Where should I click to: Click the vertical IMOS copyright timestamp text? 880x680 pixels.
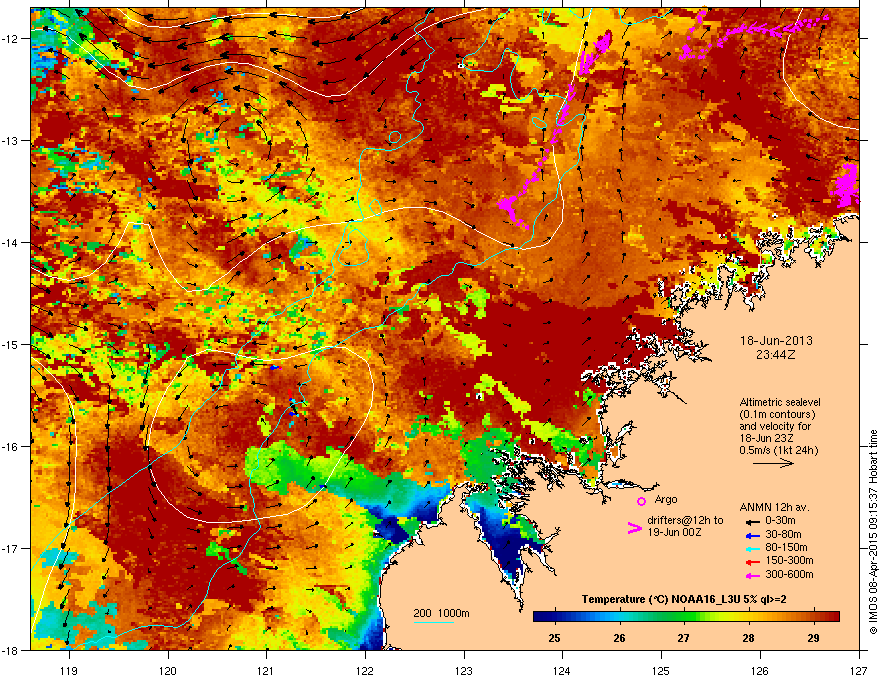click(x=873, y=532)
